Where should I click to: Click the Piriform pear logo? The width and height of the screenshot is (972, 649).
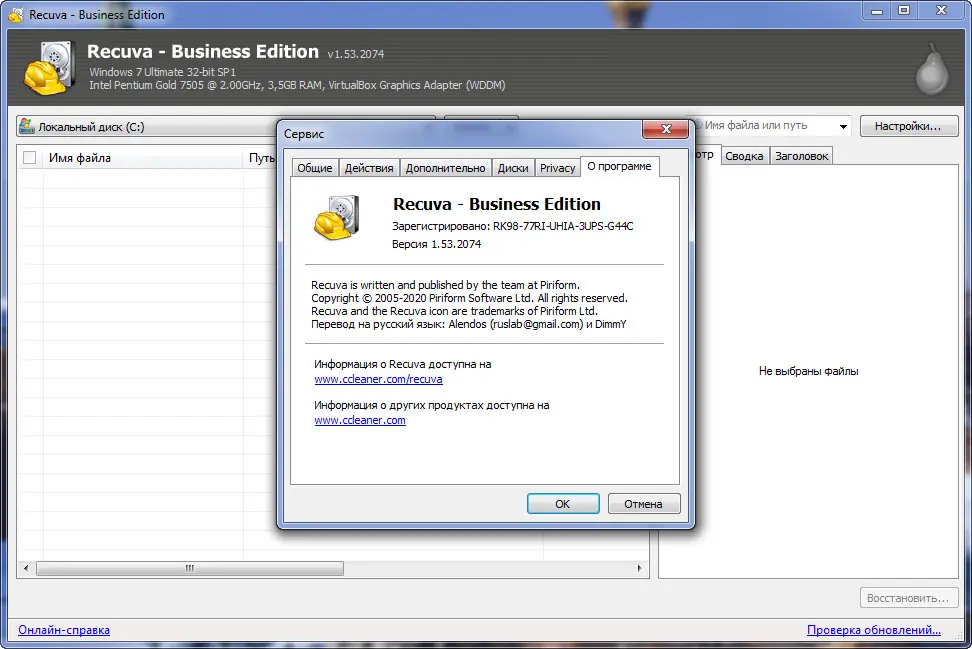(932, 69)
